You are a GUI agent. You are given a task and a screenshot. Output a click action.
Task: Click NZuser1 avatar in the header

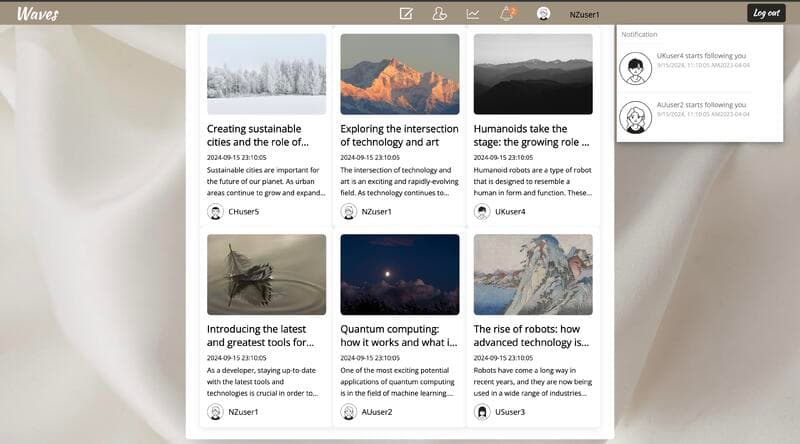coord(543,14)
